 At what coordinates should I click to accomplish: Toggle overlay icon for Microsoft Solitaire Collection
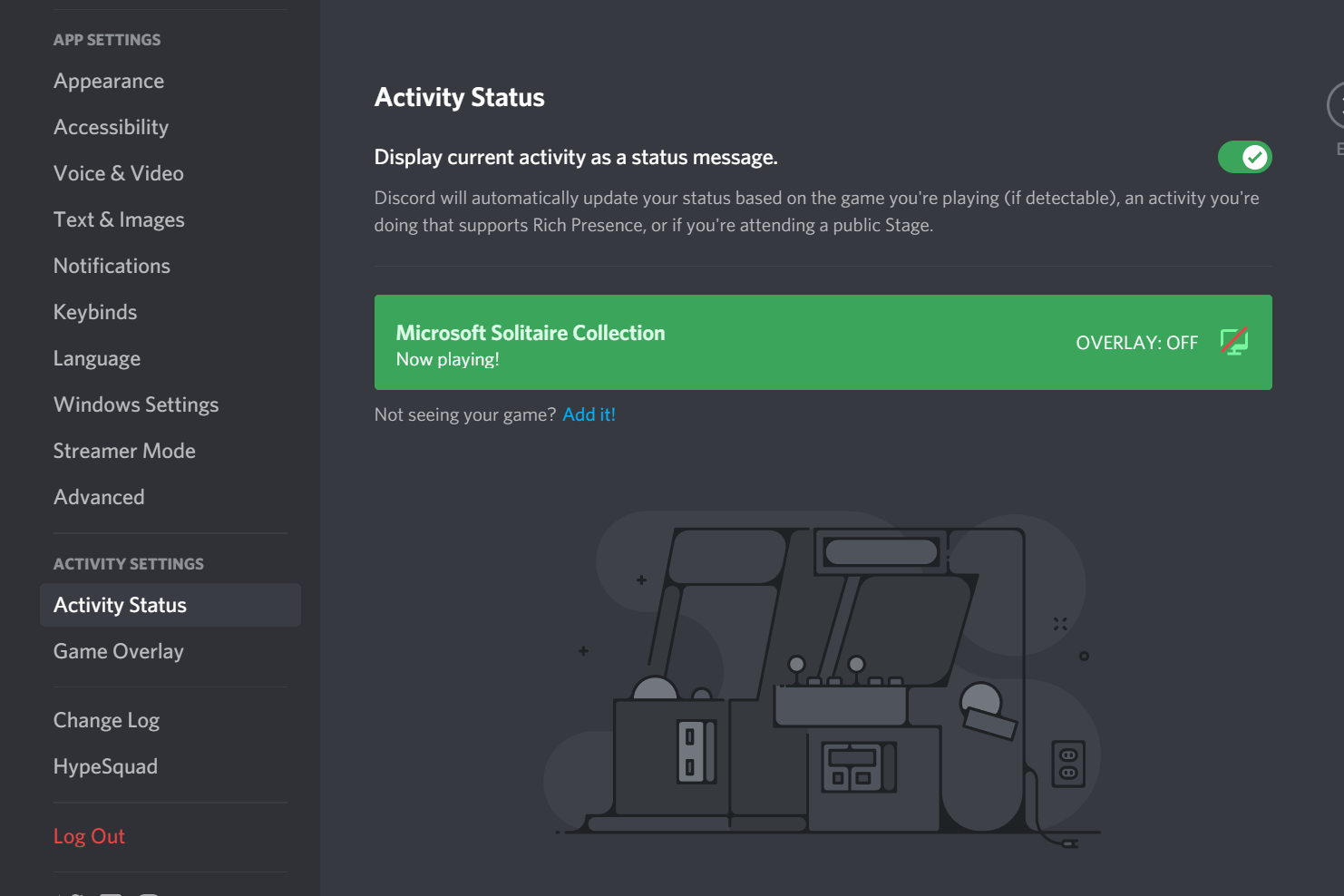coord(1234,342)
